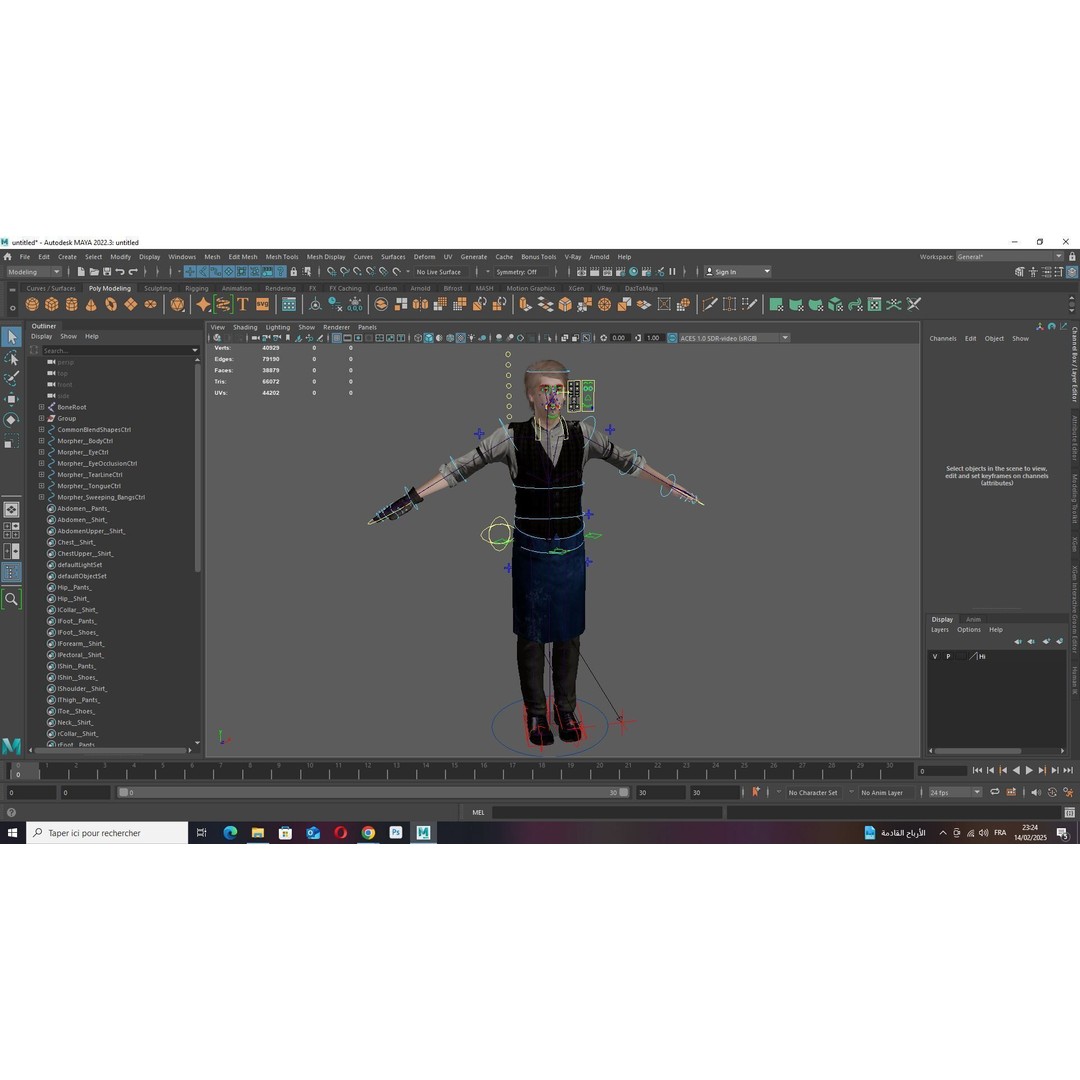Choose the Rotate tool in toolbox
This screenshot has width=1080, height=1080.
click(x=12, y=419)
